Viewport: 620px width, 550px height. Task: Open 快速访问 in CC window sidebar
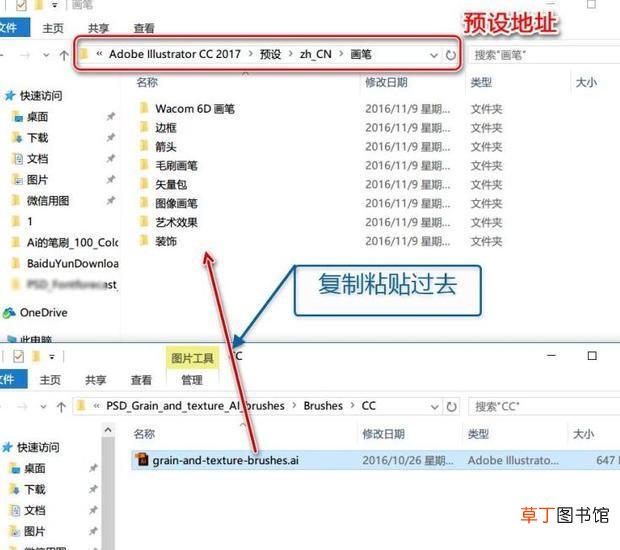38,448
